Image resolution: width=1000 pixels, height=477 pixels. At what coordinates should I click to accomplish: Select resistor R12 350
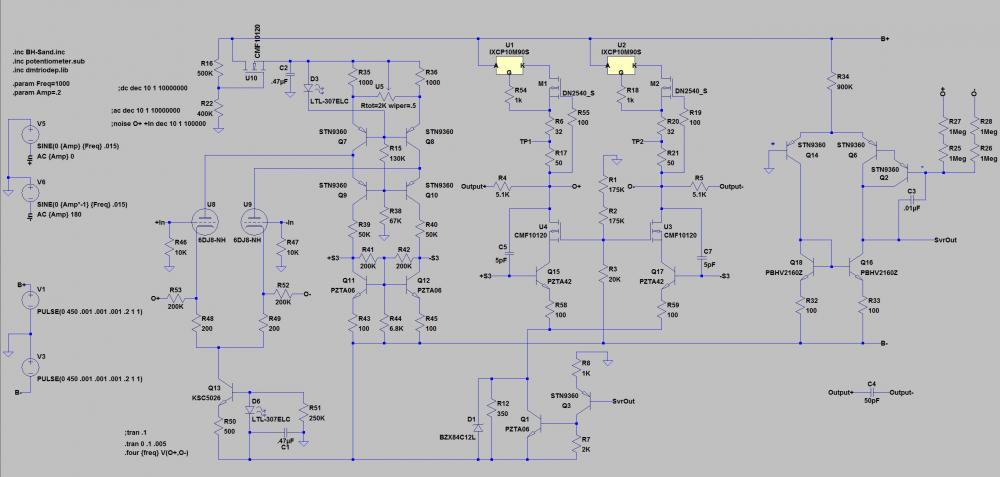492,408
